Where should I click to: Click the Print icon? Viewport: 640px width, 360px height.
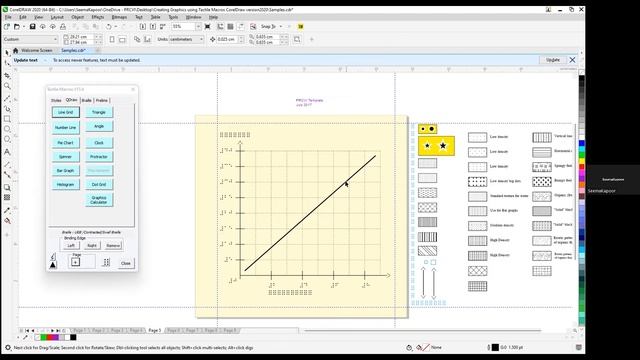pyautogui.click(x=63, y=27)
